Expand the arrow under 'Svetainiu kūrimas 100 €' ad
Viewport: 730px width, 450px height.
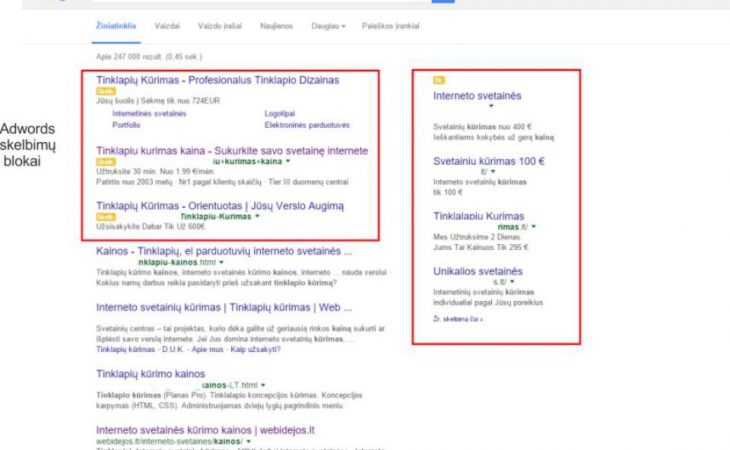click(x=493, y=172)
